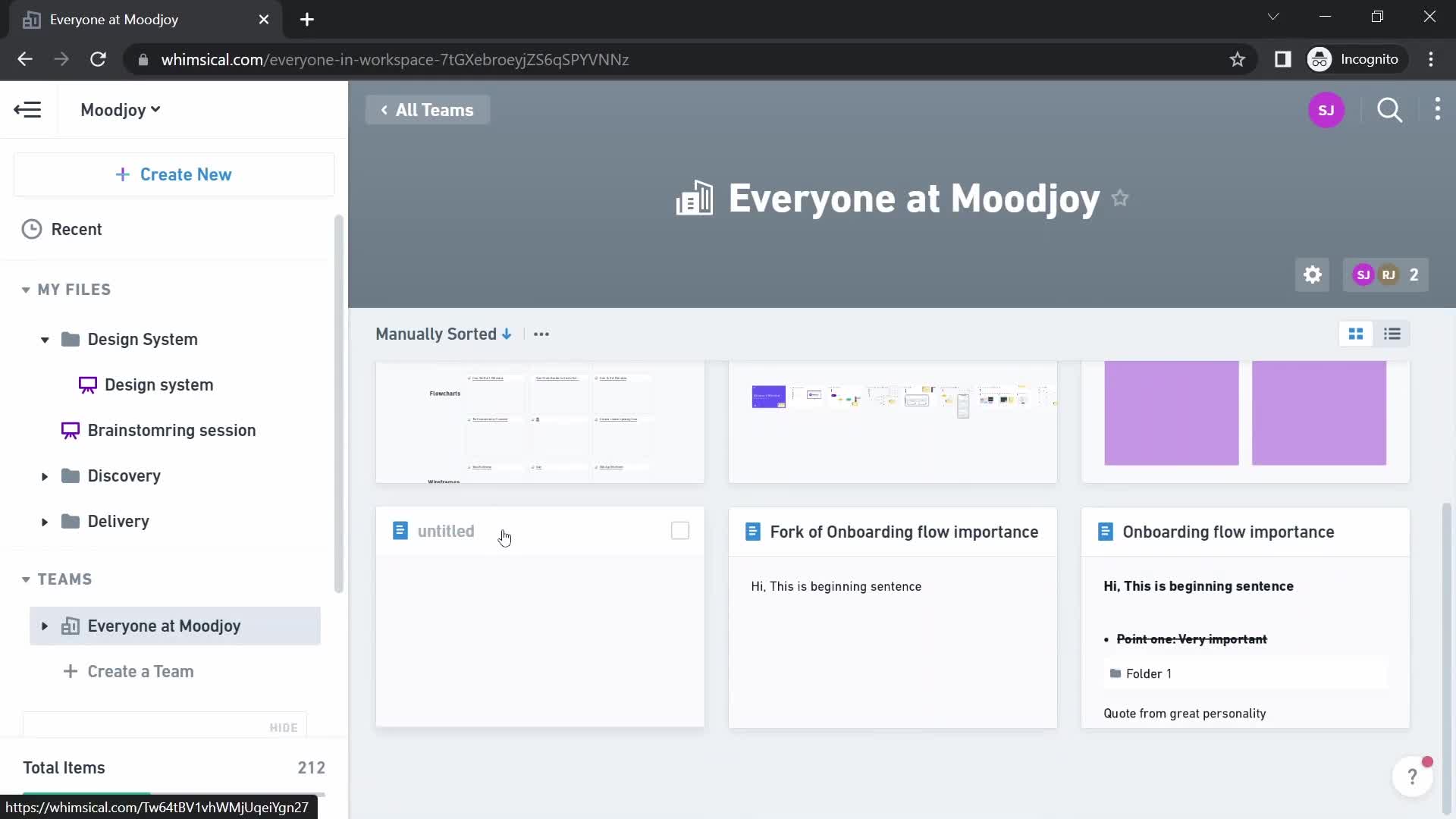Image resolution: width=1456 pixels, height=819 pixels.
Task: Expand the Everyone at Moodjoy team arrow
Action: coord(45,626)
